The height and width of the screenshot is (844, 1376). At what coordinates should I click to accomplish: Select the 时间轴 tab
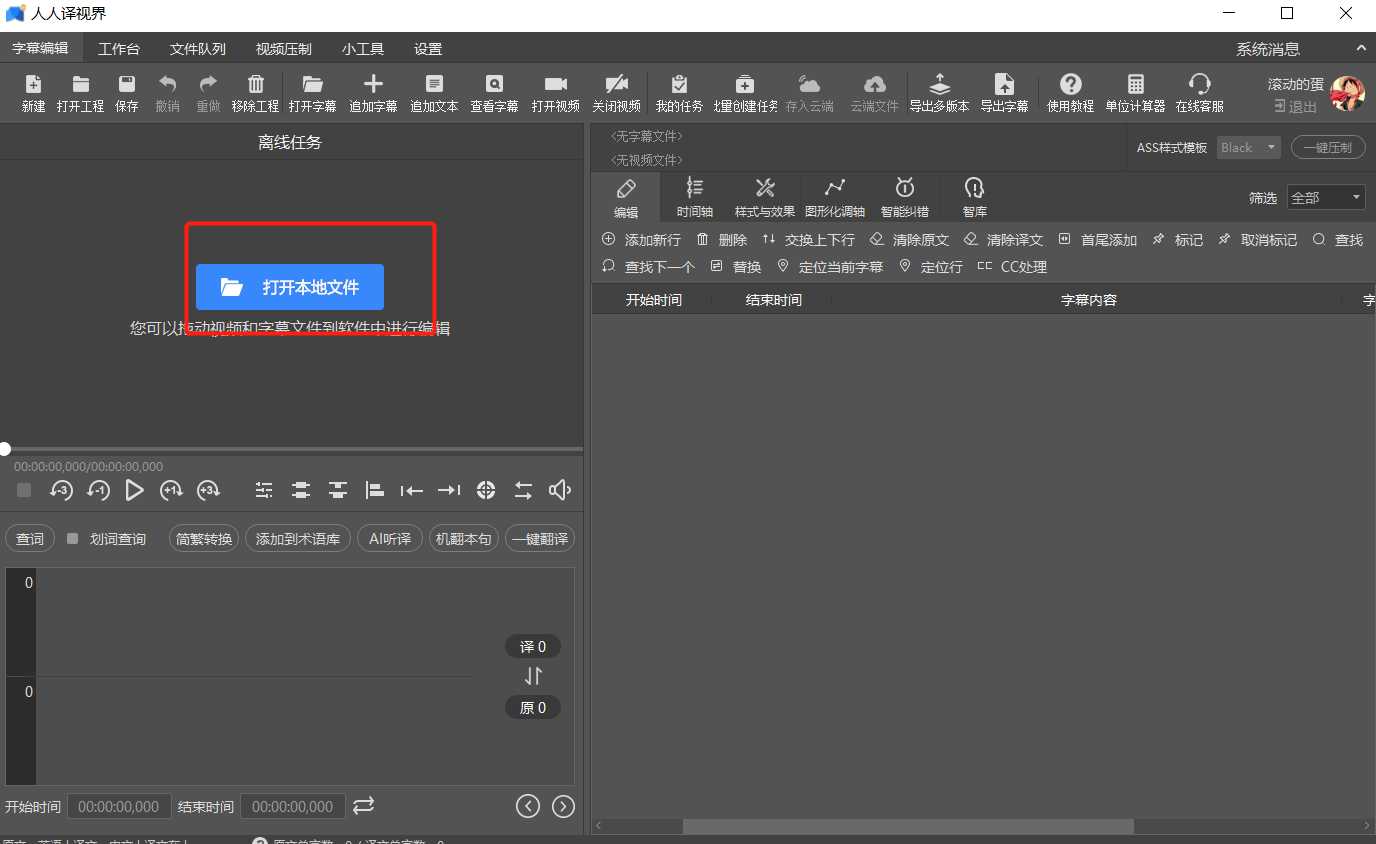pyautogui.click(x=695, y=197)
